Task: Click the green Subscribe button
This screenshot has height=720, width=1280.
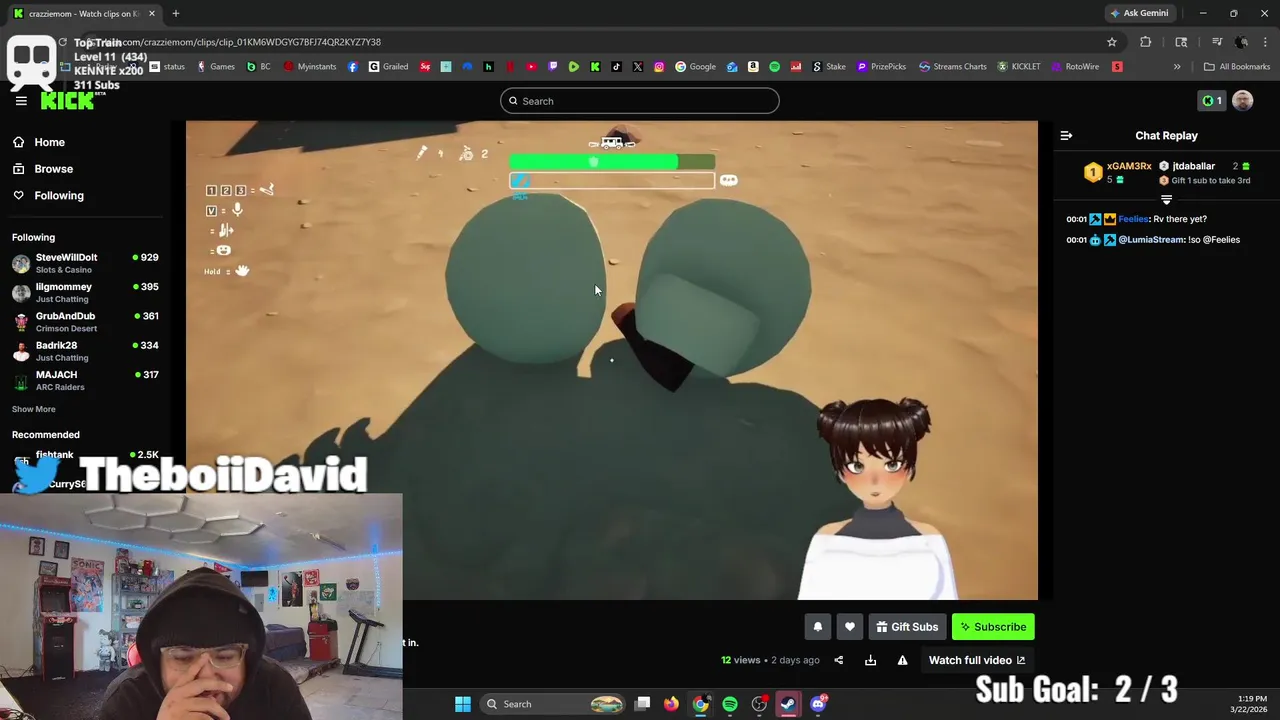Action: [x=993, y=627]
